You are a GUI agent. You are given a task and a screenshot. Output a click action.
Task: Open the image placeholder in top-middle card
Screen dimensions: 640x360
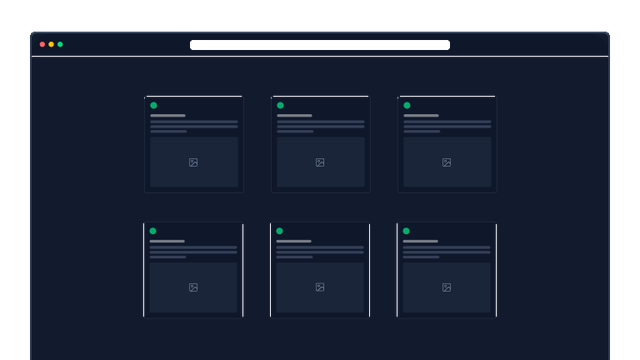click(x=320, y=162)
